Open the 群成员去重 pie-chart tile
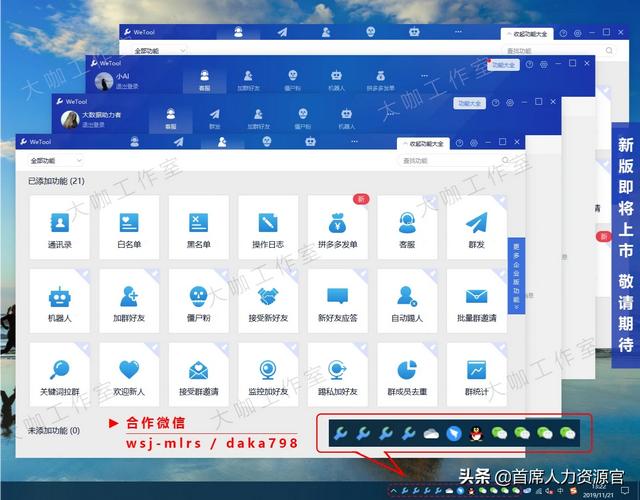Image resolution: width=640 pixels, height=500 pixels. pyautogui.click(x=407, y=375)
